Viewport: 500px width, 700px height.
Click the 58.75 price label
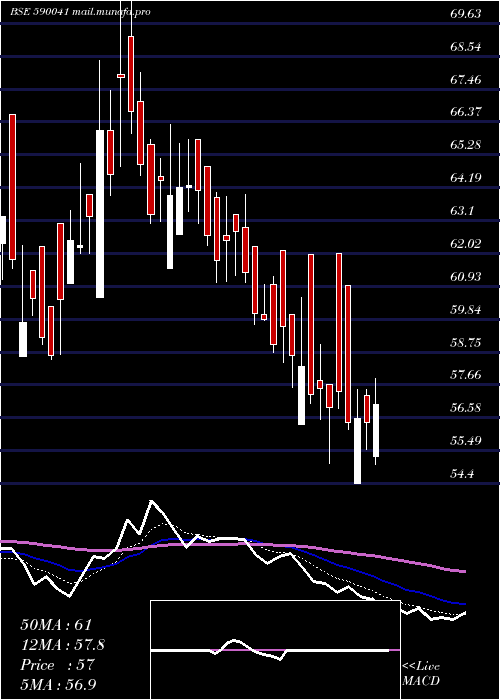466,342
